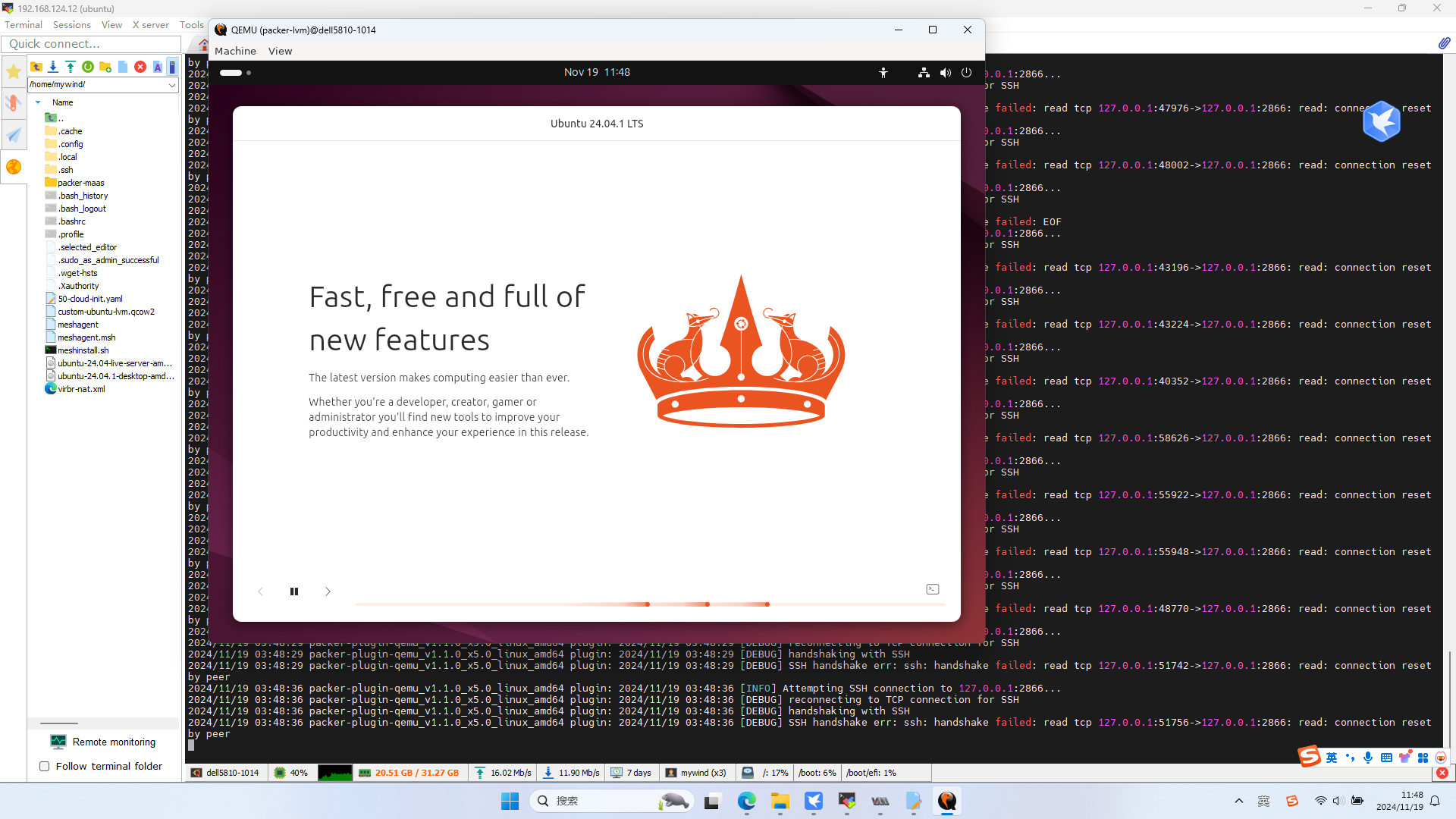Go to parent folder in SFTP toolbar
This screenshot has width=1456, height=819.
[36, 67]
